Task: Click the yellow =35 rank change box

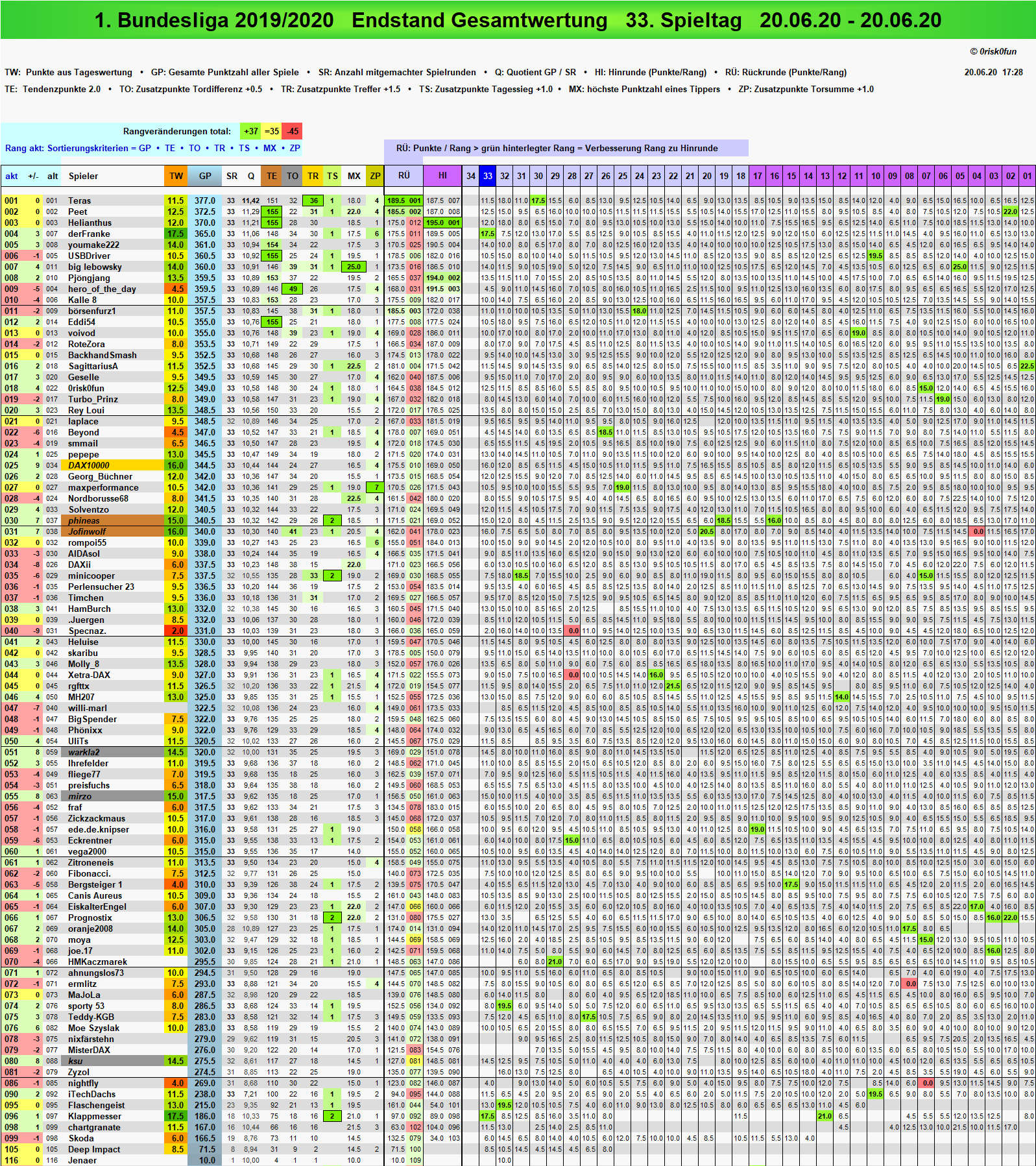Action: click(271, 131)
